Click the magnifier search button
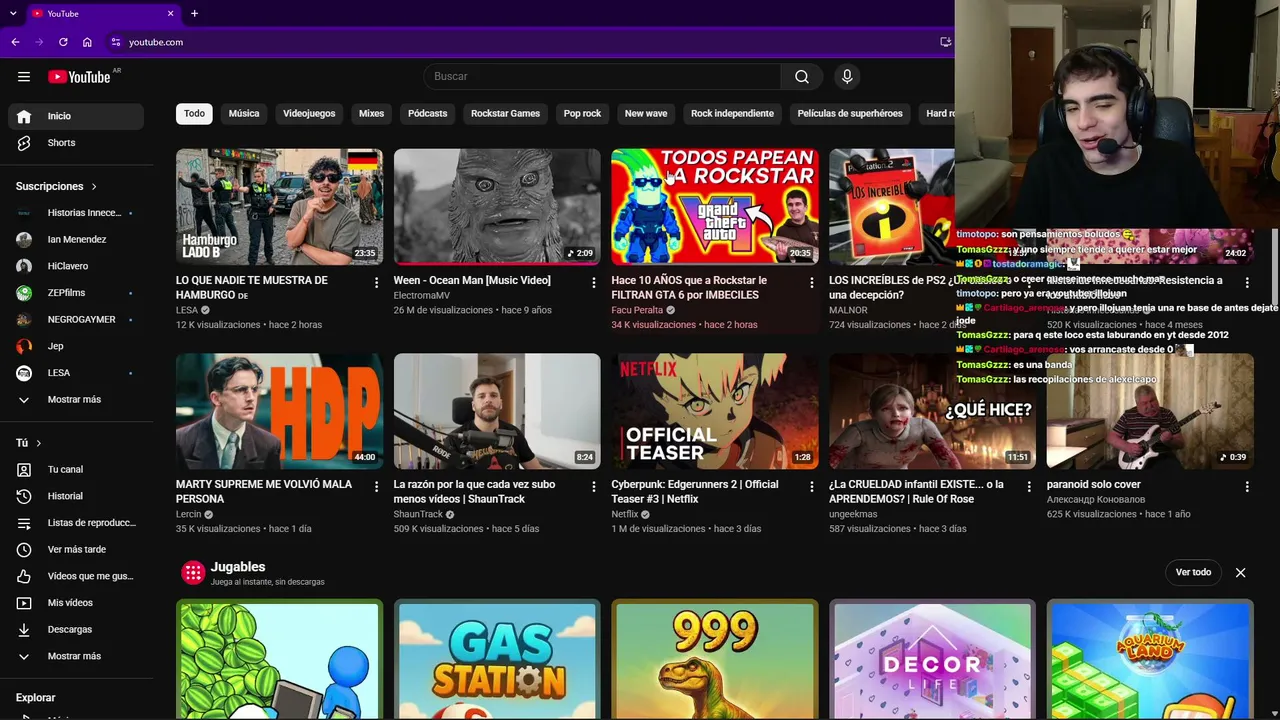 [x=802, y=77]
